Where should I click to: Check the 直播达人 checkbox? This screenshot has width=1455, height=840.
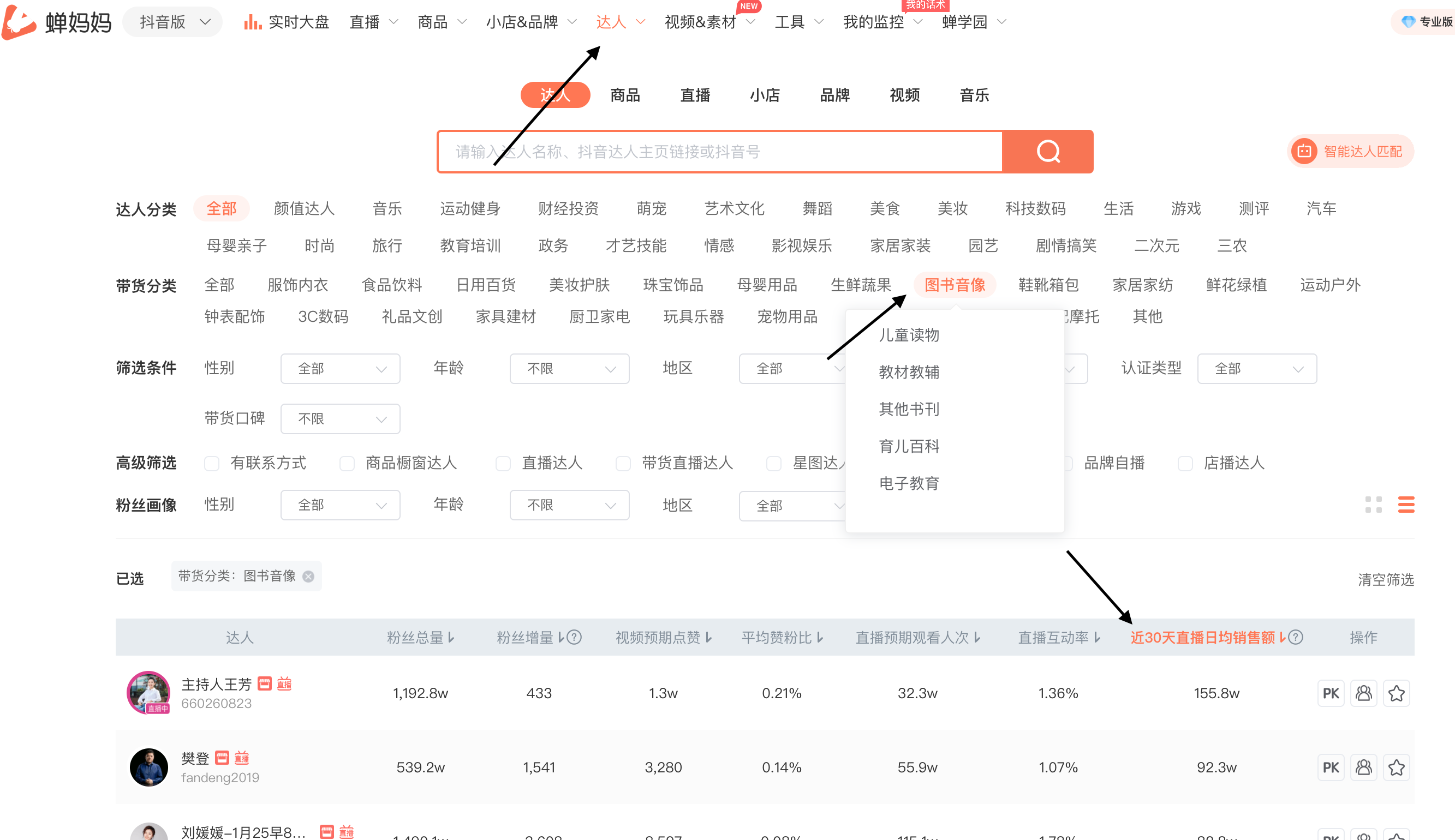pos(503,464)
